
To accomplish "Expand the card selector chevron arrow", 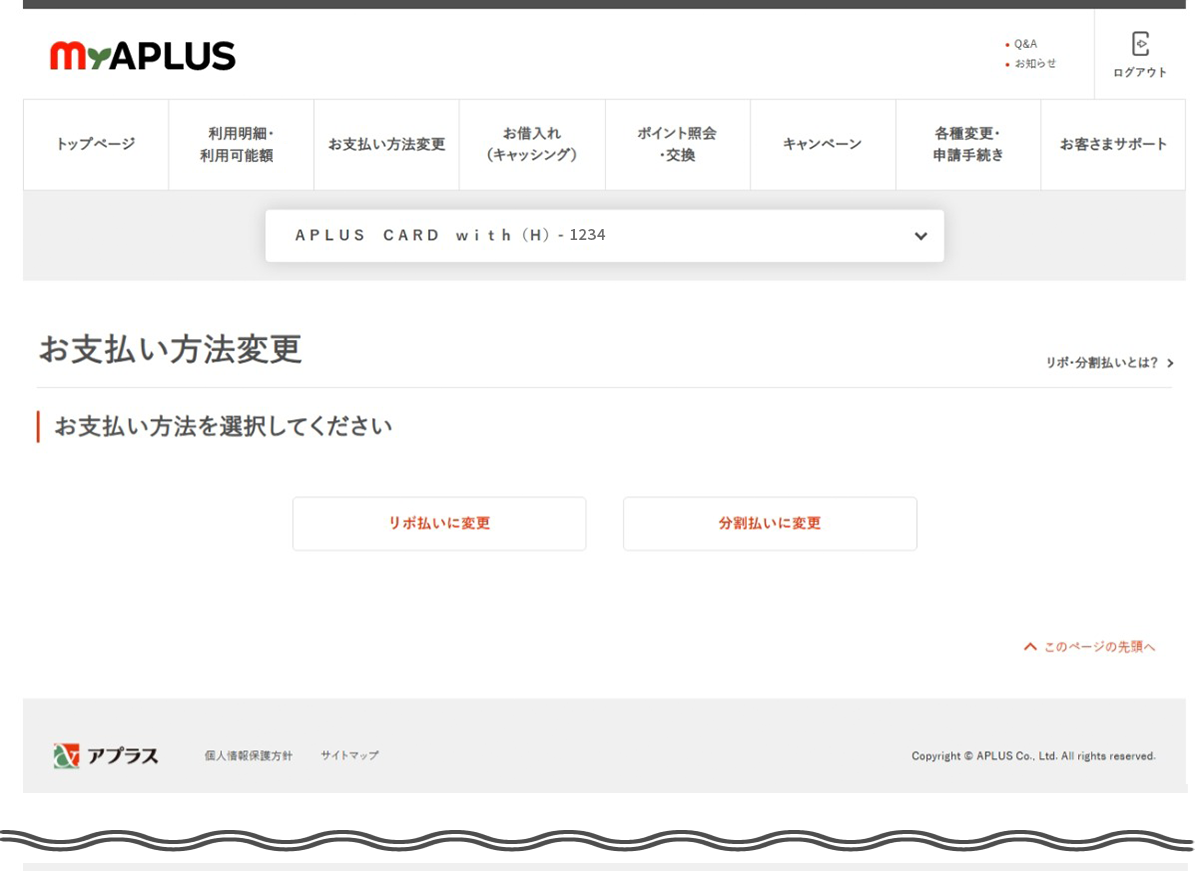I will 920,236.
